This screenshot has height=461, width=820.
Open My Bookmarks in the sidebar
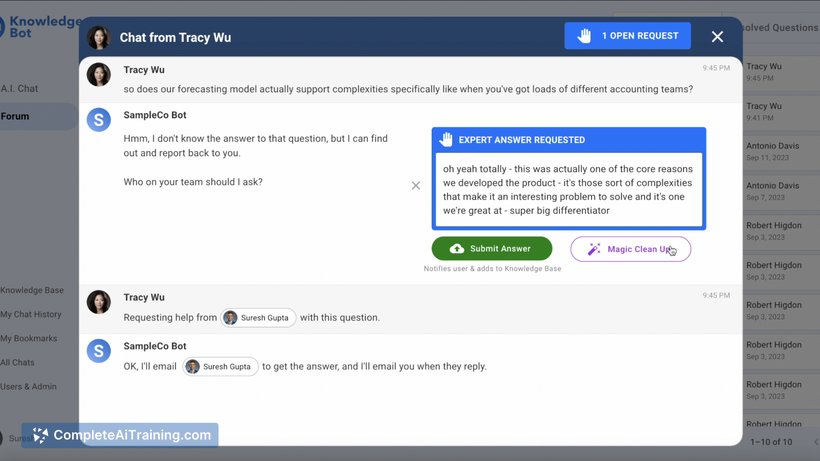pos(29,338)
